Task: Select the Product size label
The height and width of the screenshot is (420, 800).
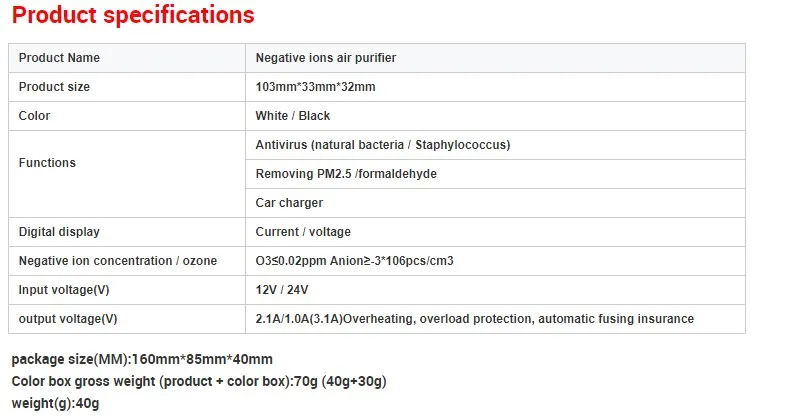Action: coord(54,87)
